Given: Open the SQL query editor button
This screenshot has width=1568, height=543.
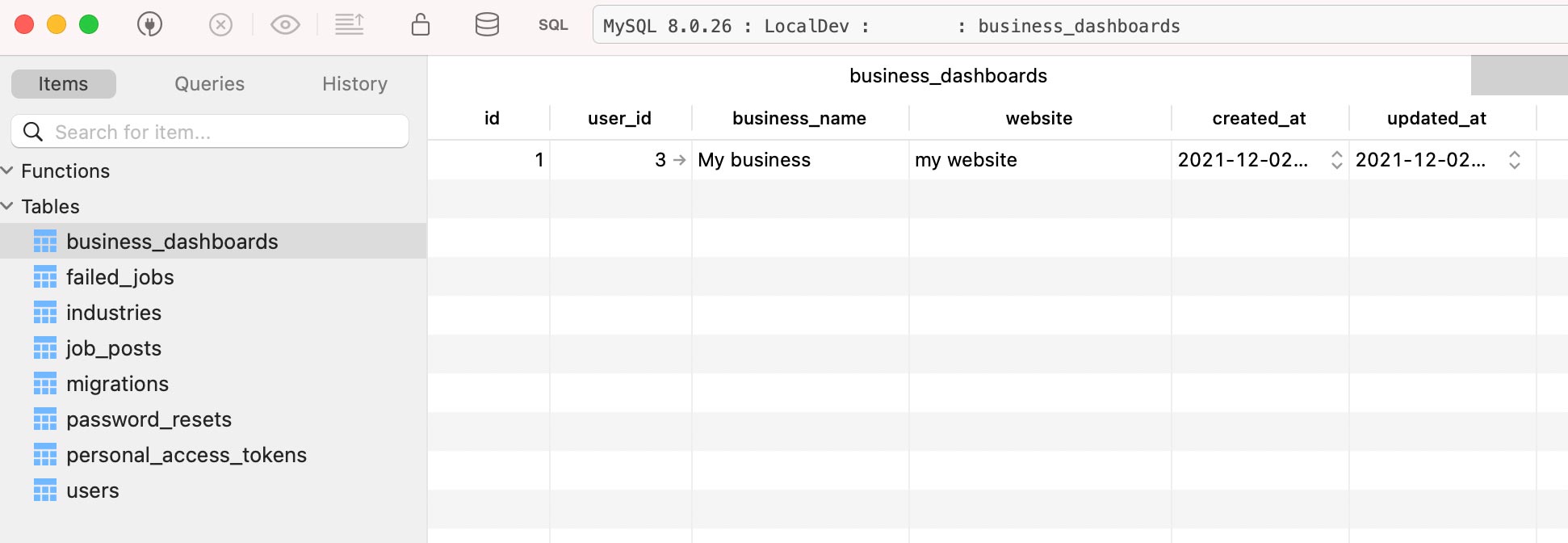Looking at the screenshot, I should [553, 25].
